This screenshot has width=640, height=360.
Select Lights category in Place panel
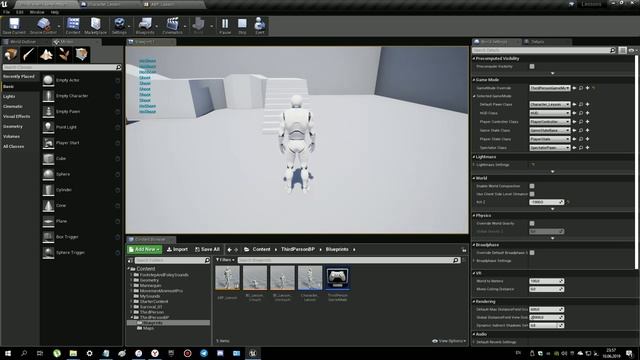[x=9, y=96]
